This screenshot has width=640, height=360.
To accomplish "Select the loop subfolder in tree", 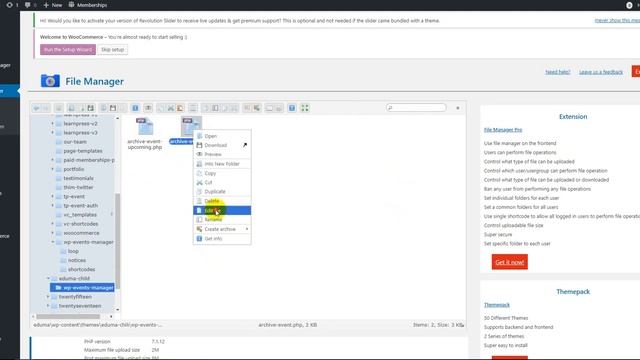I will [73, 251].
